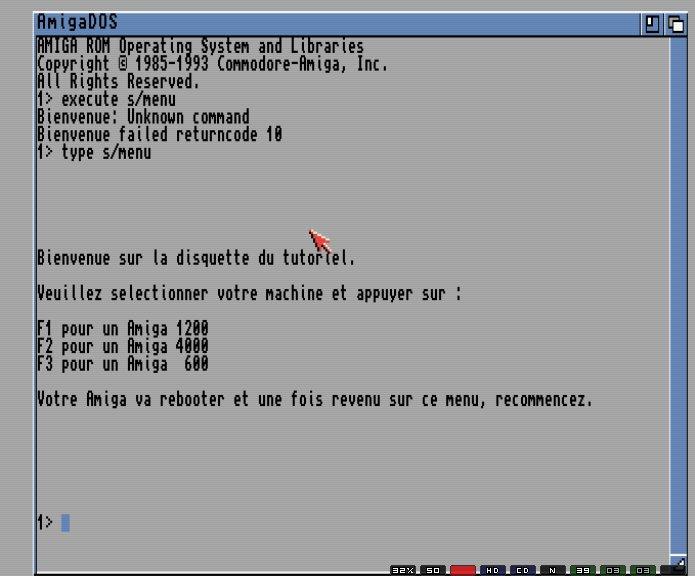Click the N status indicator
The image size is (695, 576).
click(553, 570)
